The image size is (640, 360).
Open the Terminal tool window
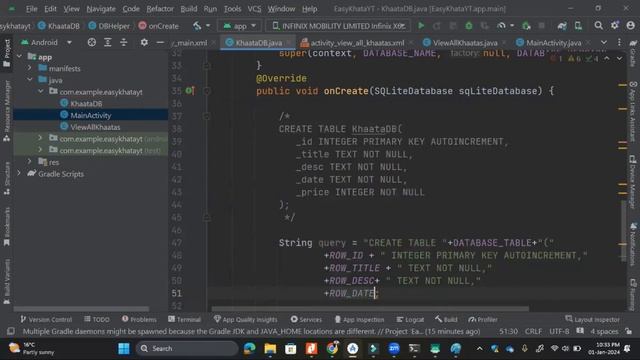184,319
